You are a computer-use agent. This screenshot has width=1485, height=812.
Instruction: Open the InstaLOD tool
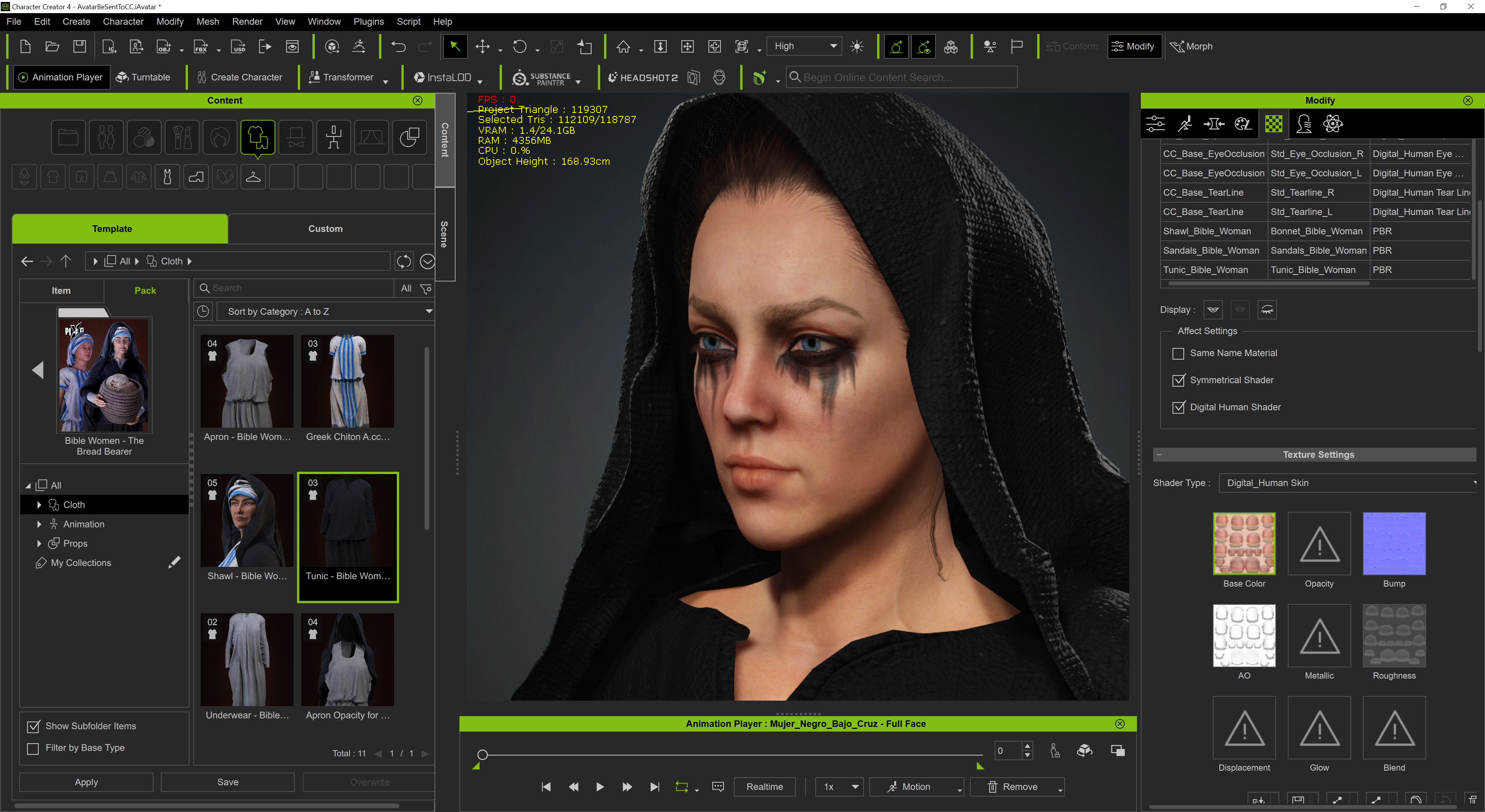click(443, 78)
